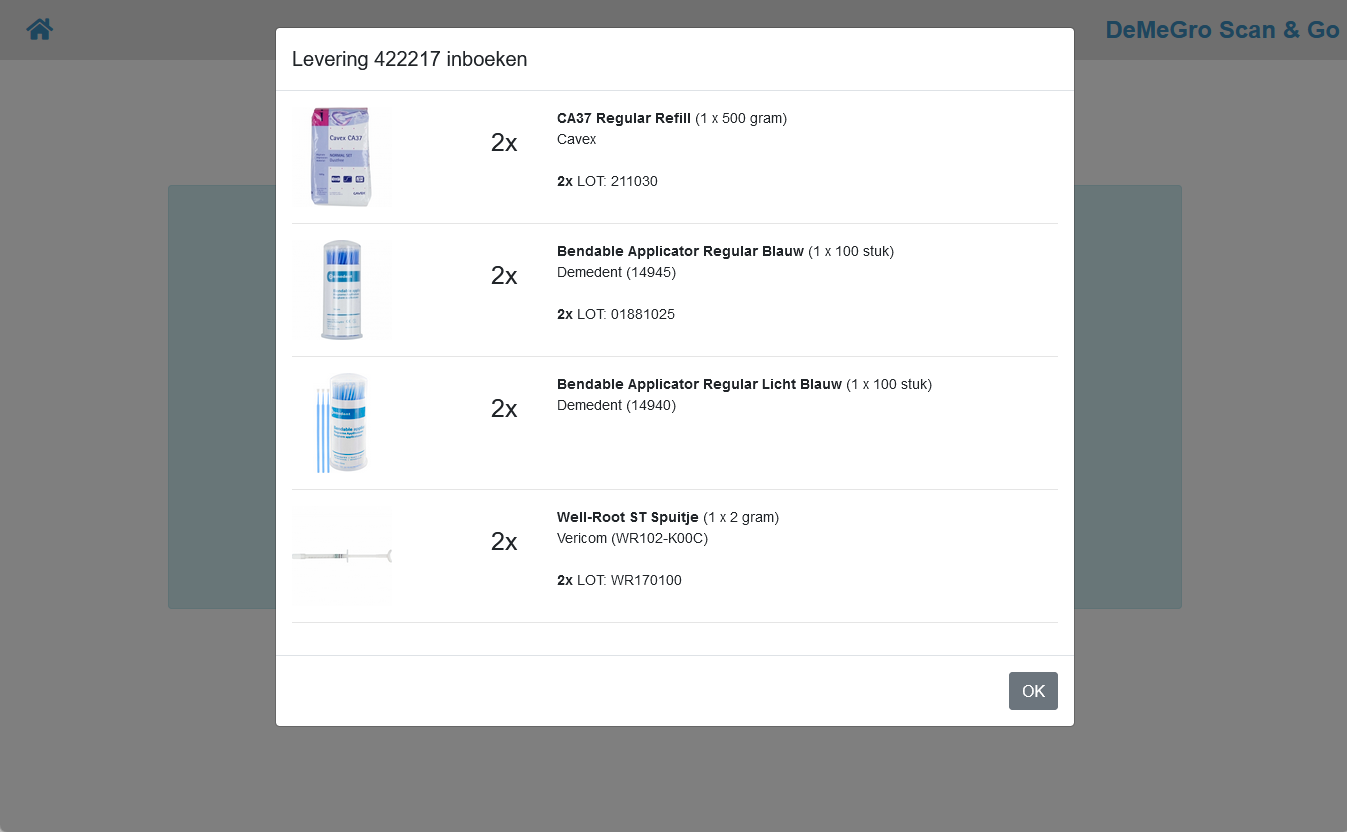Click Demedent (14940) supplier text
This screenshot has width=1347, height=832.
click(617, 405)
